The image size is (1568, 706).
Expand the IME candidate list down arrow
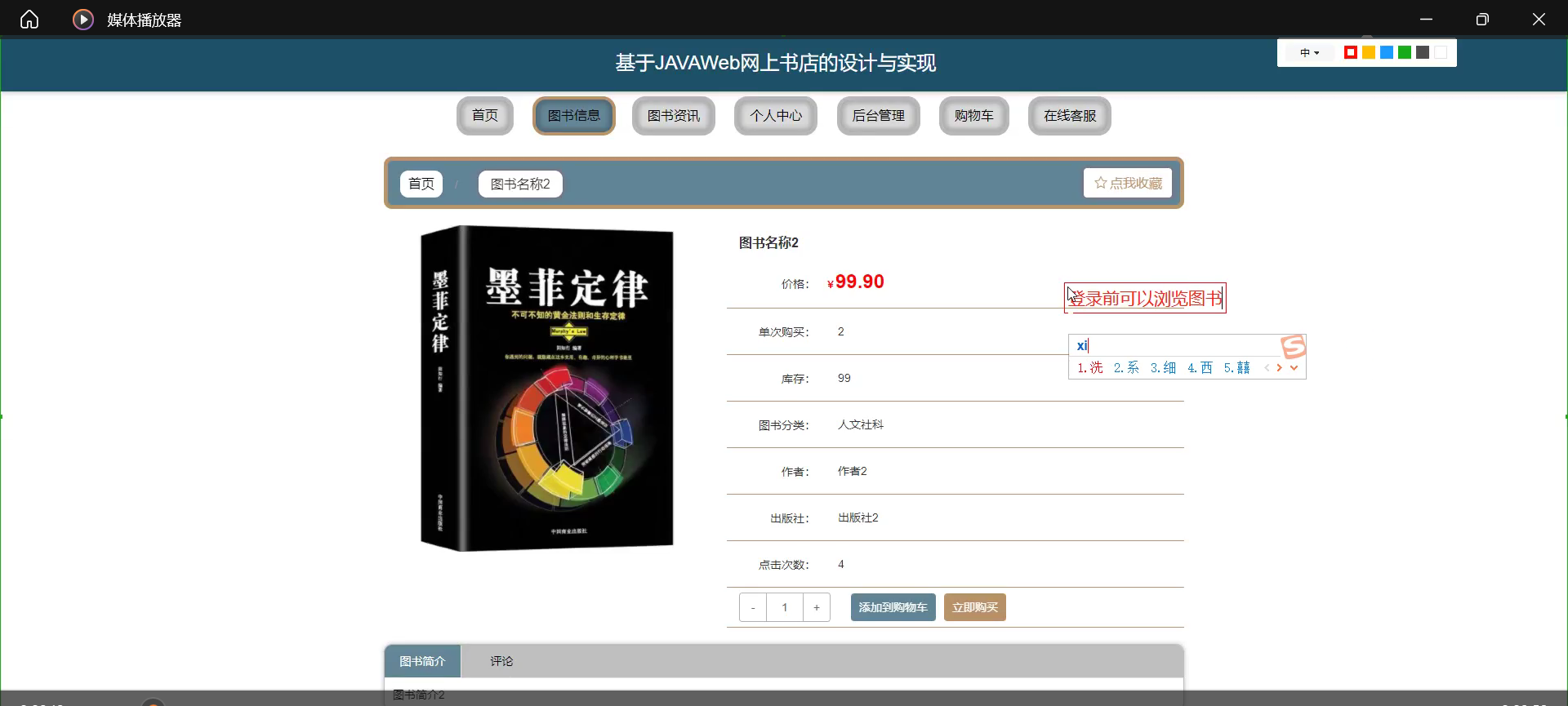tap(1294, 368)
